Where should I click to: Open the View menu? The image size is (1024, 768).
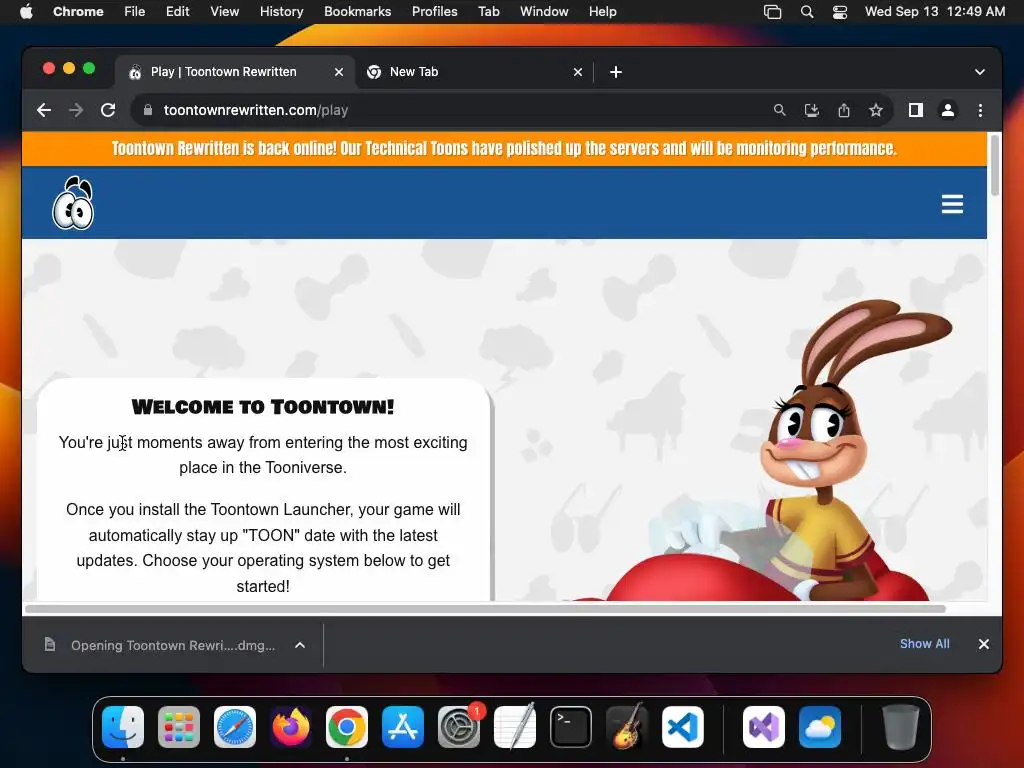[x=225, y=11]
